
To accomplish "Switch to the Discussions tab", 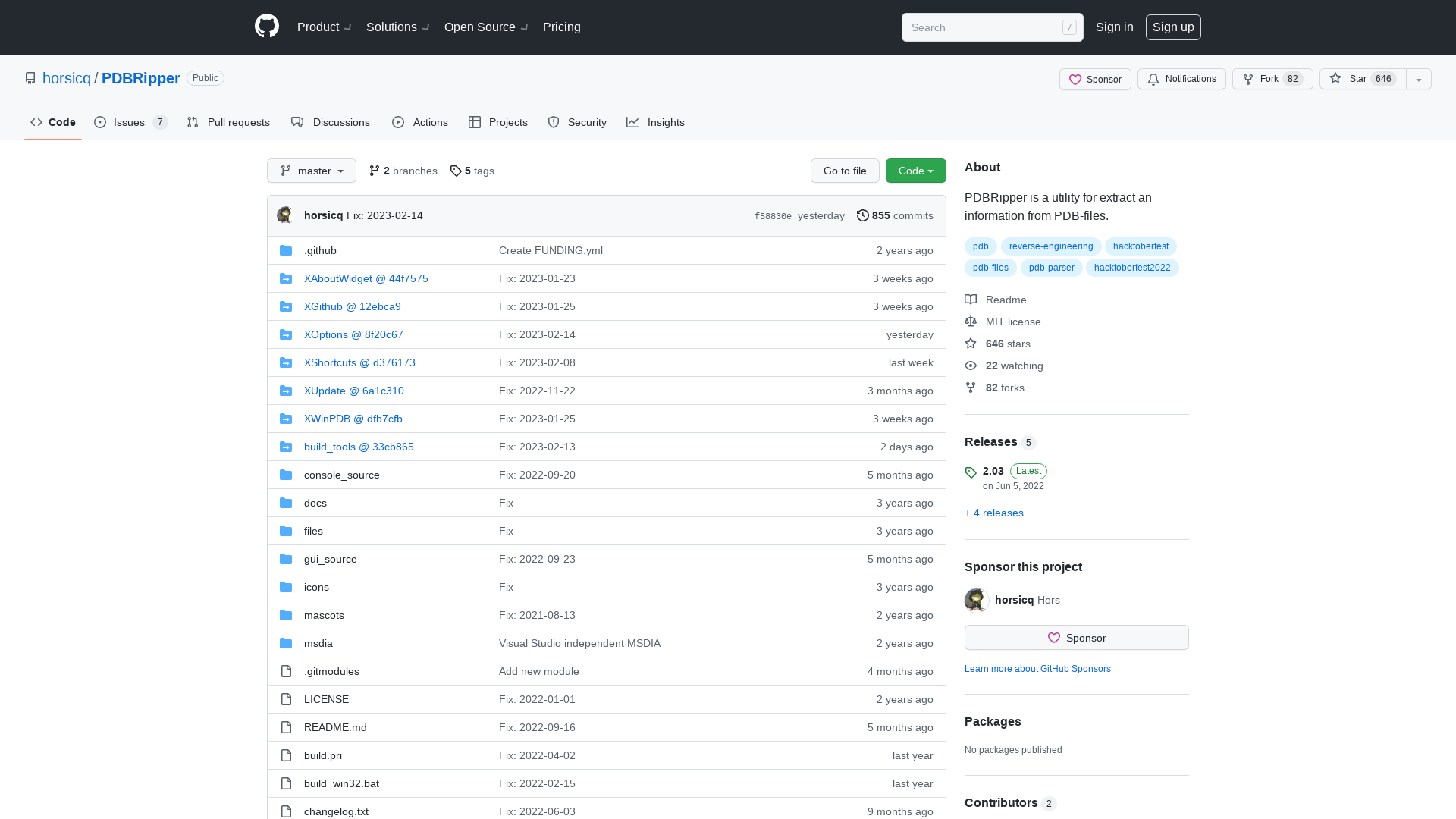I will tap(331, 122).
